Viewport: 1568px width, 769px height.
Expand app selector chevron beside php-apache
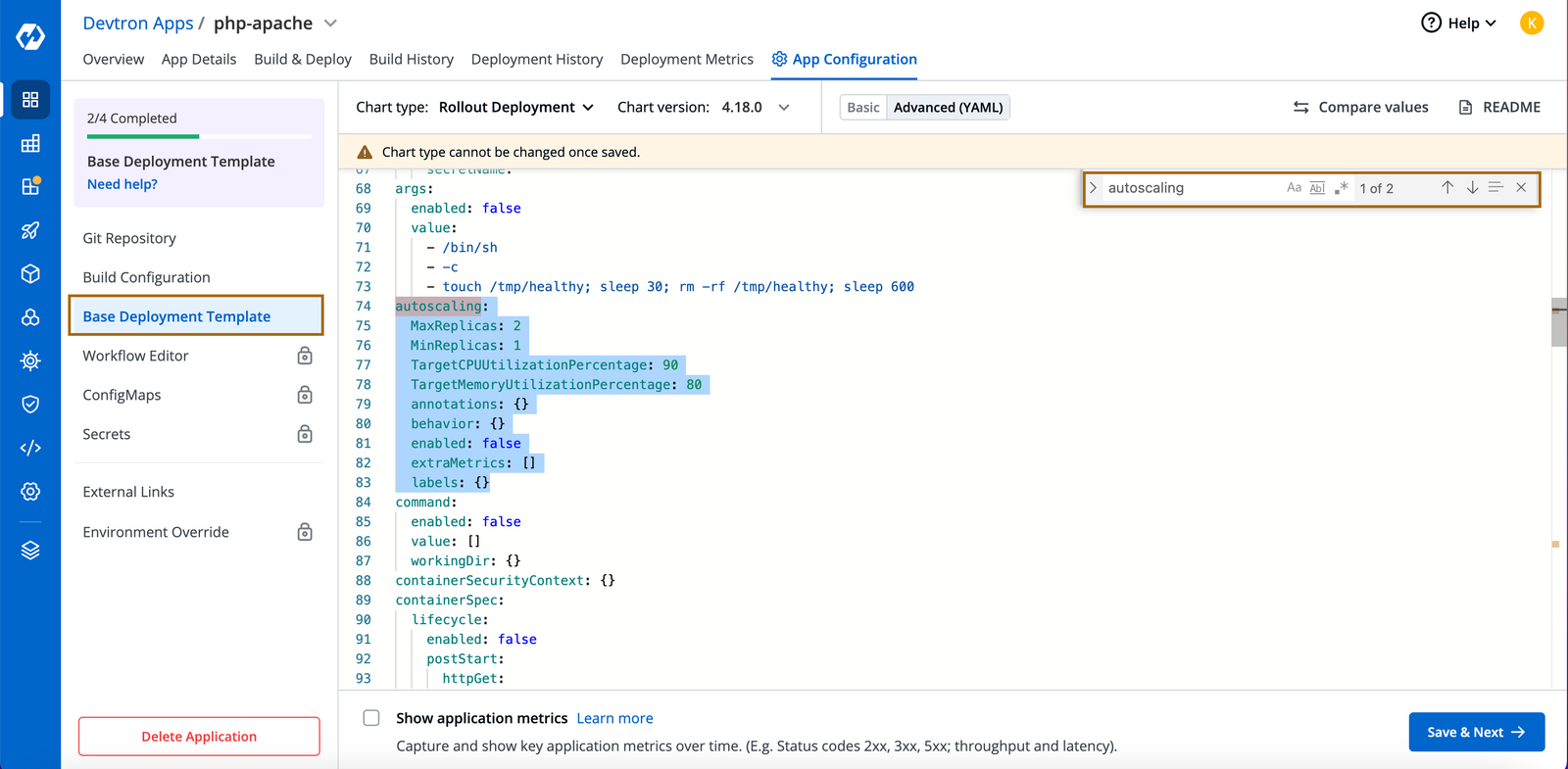pos(330,24)
